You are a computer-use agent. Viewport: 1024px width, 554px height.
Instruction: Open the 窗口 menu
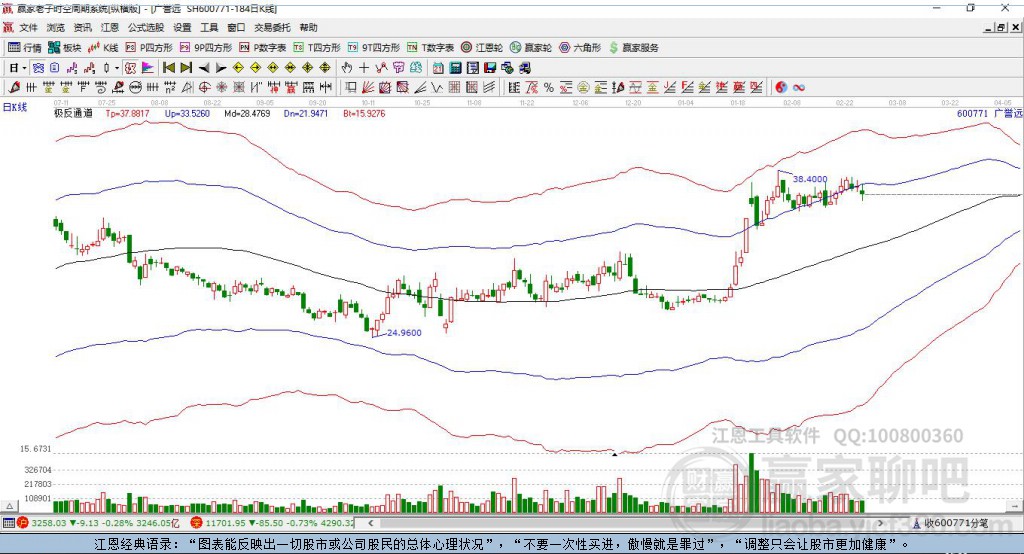point(236,27)
